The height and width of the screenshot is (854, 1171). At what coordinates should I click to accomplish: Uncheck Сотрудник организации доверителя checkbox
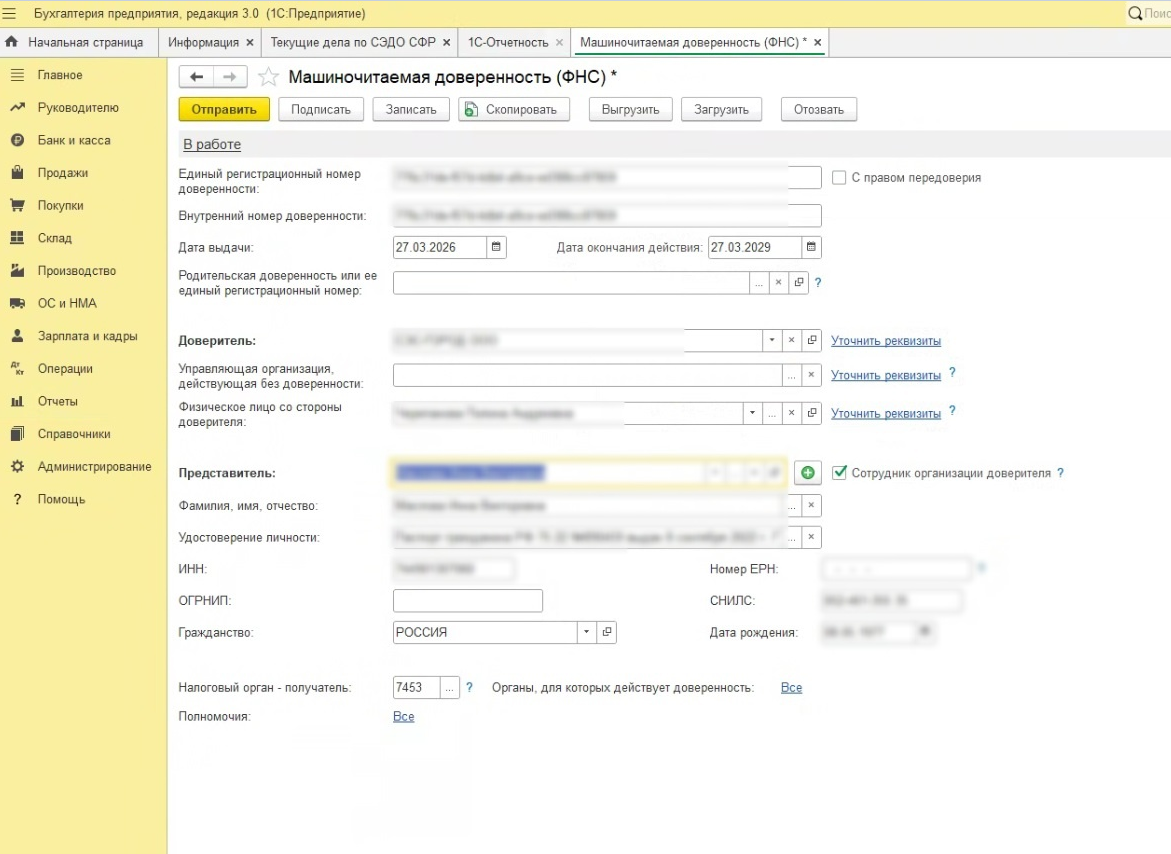tap(839, 473)
